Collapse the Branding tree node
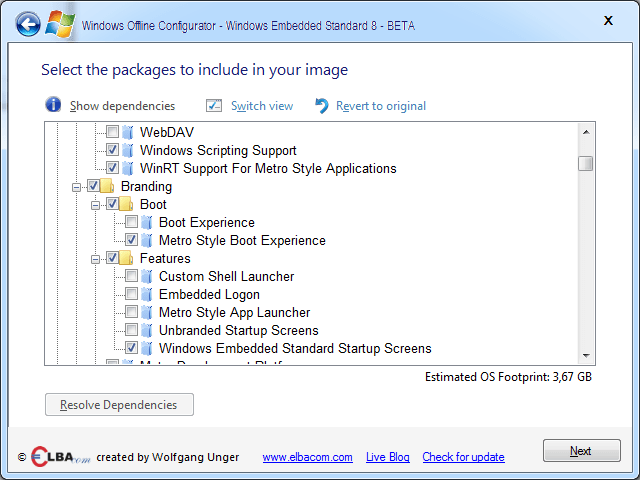 [x=76, y=187]
